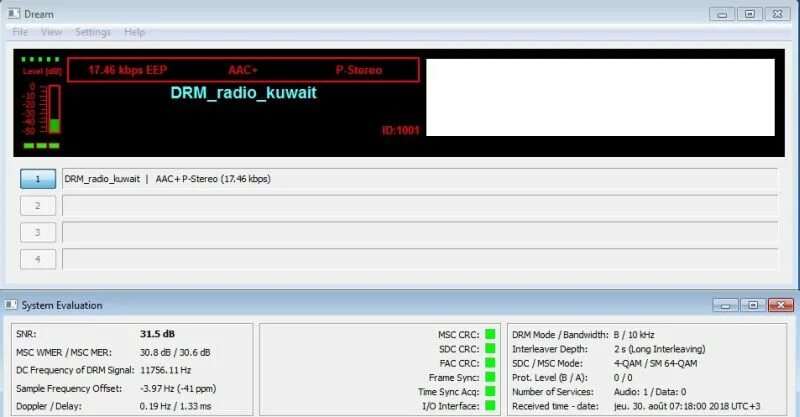Click the P-Stereo audio mode label
Viewport: 800px width, 417px height.
pos(359,70)
